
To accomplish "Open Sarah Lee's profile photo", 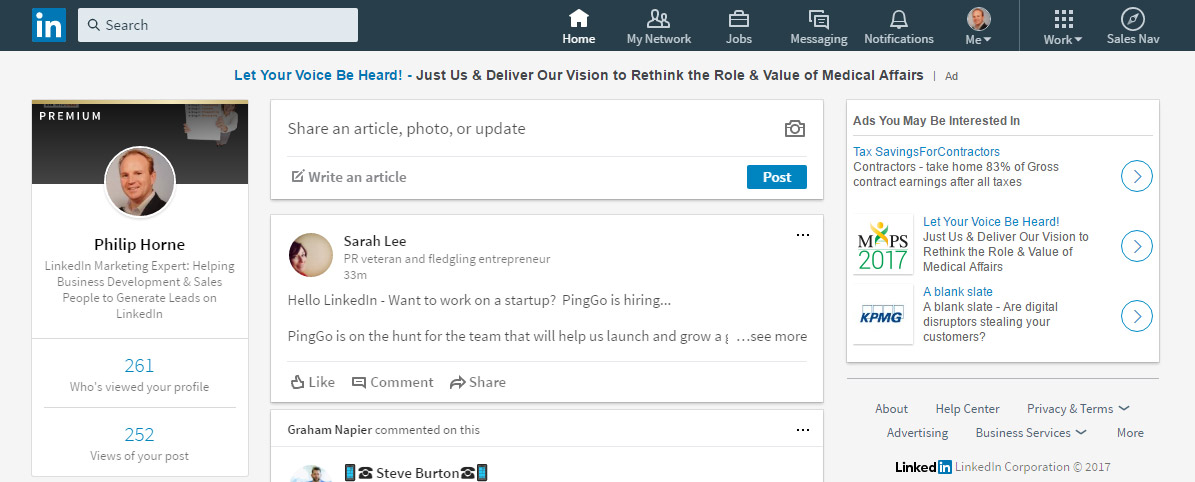I will (311, 255).
